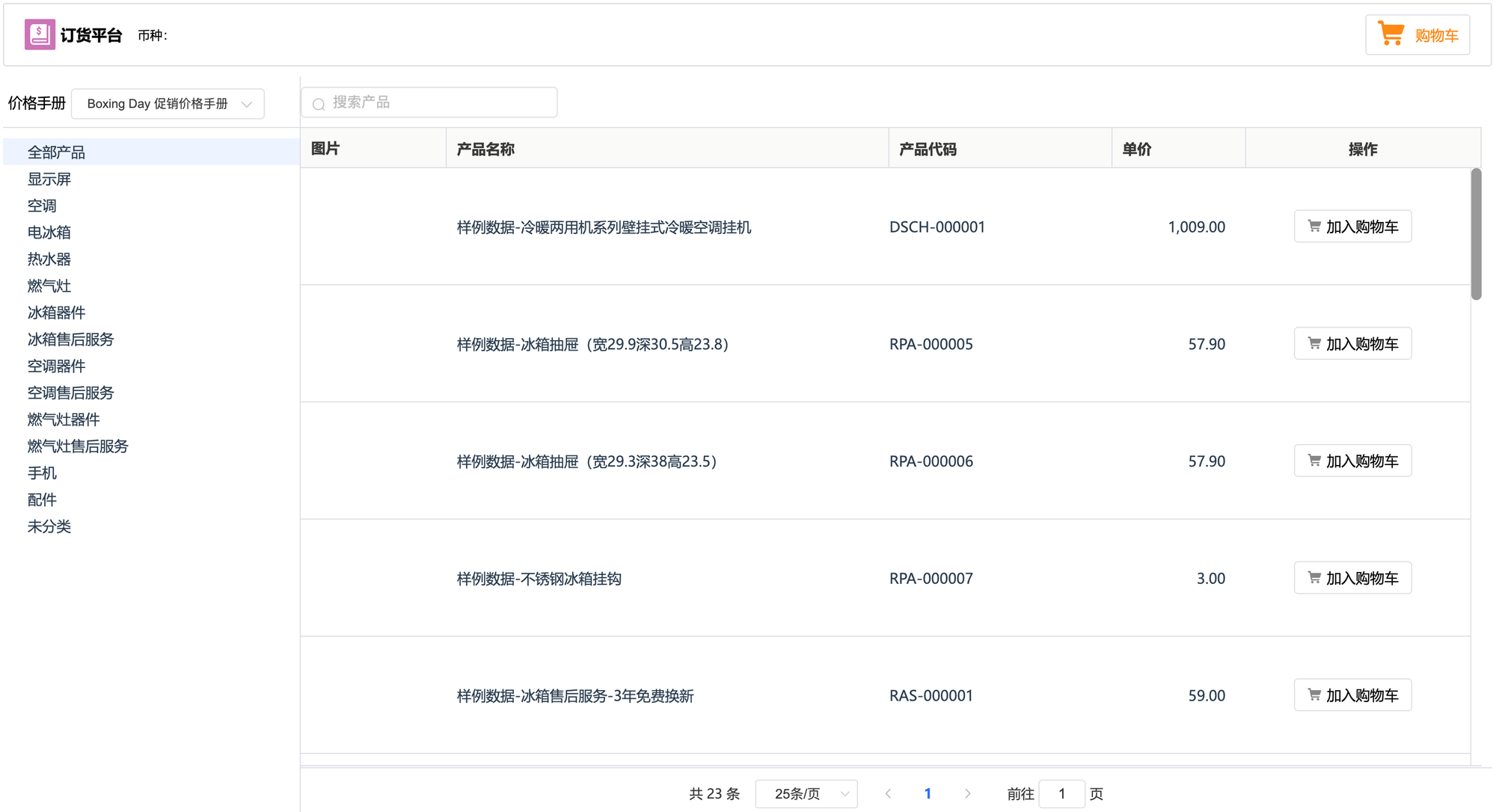Image resolution: width=1496 pixels, height=812 pixels.
Task: Add RPA-000006 fridge drawer to cart
Action: pyautogui.click(x=1352, y=461)
